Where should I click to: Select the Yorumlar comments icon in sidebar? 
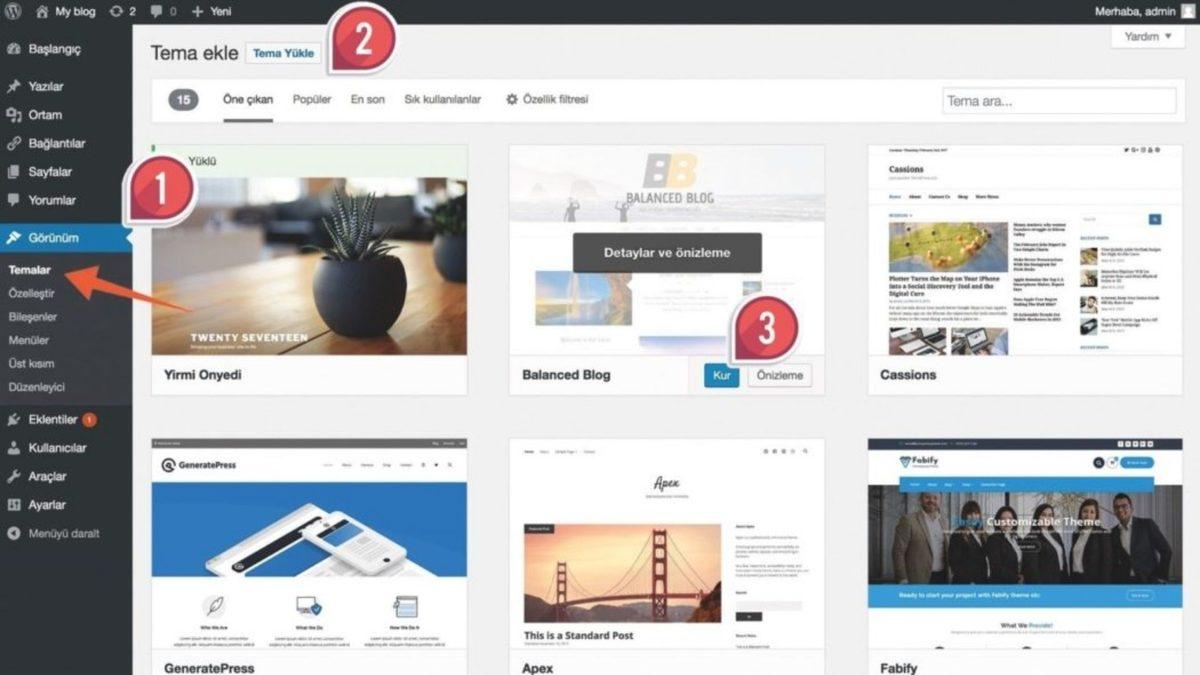click(12, 200)
